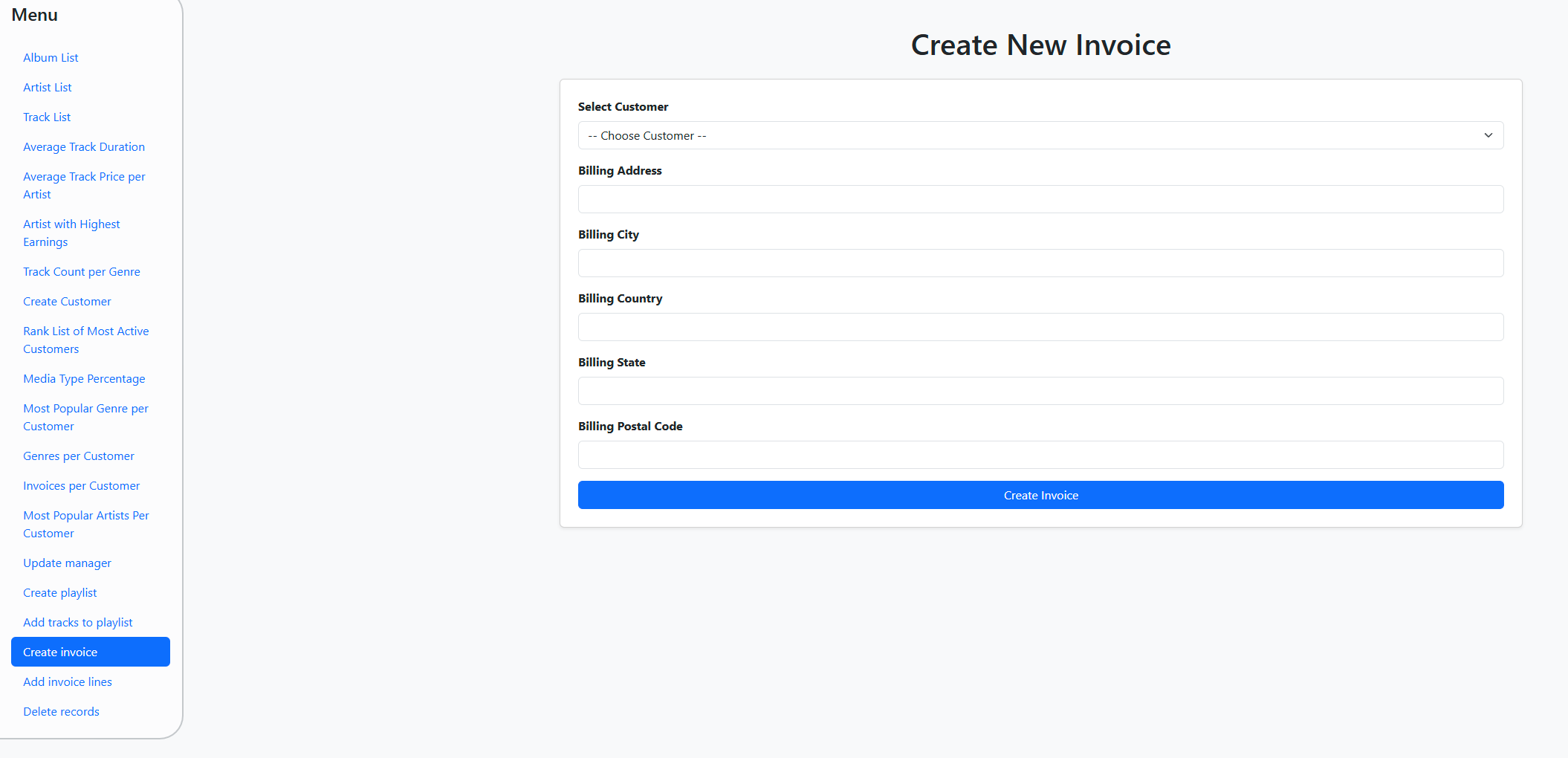Select the Billing State input
Screen dimensions: 1568x758
pos(1040,391)
